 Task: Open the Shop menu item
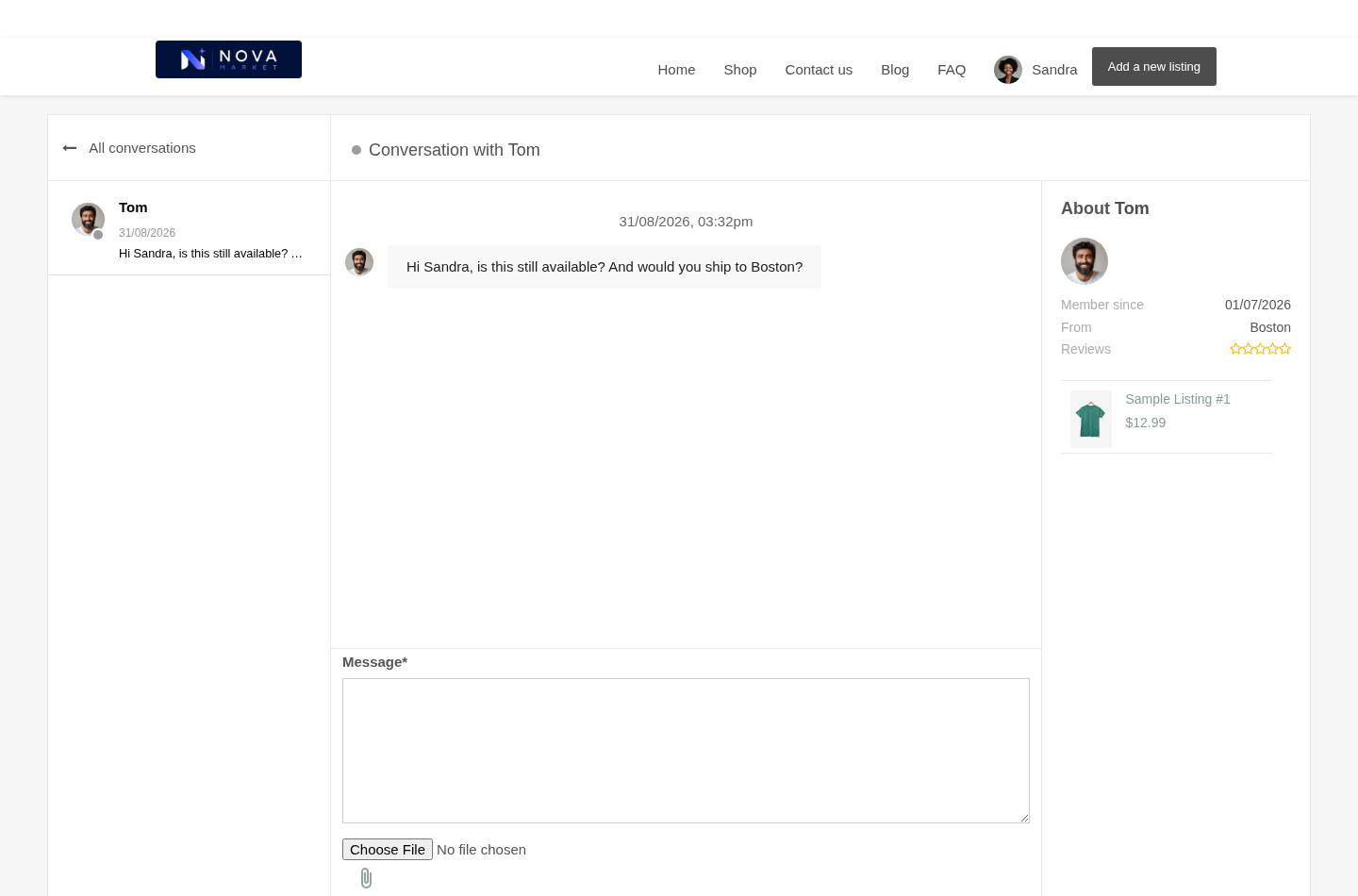tap(740, 70)
